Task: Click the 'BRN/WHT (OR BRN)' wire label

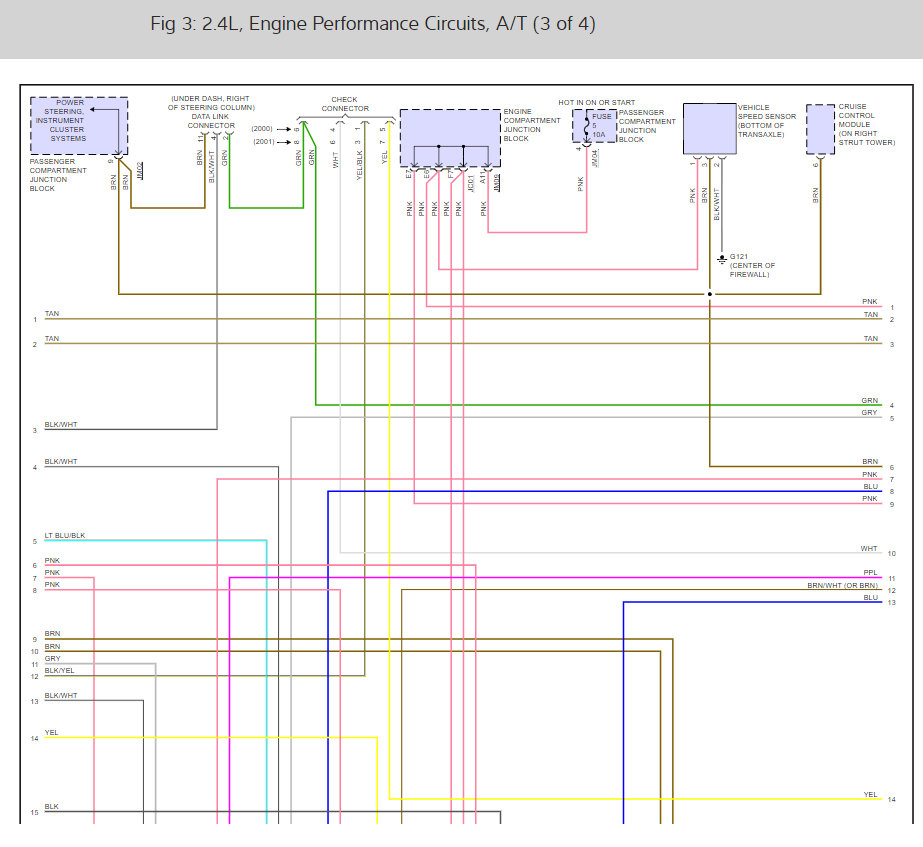Action: click(x=842, y=586)
